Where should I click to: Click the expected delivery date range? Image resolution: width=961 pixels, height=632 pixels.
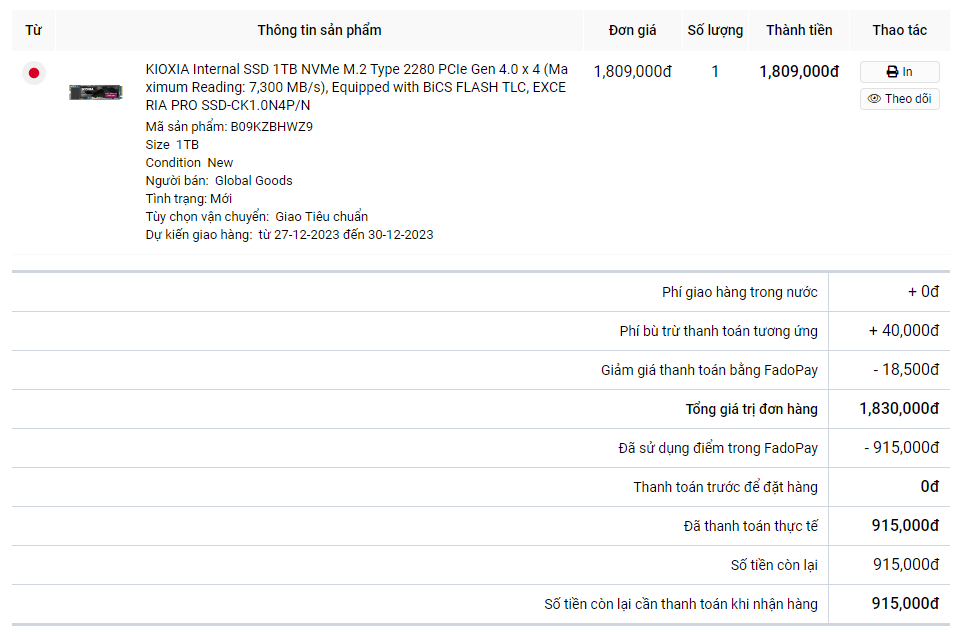pos(346,235)
